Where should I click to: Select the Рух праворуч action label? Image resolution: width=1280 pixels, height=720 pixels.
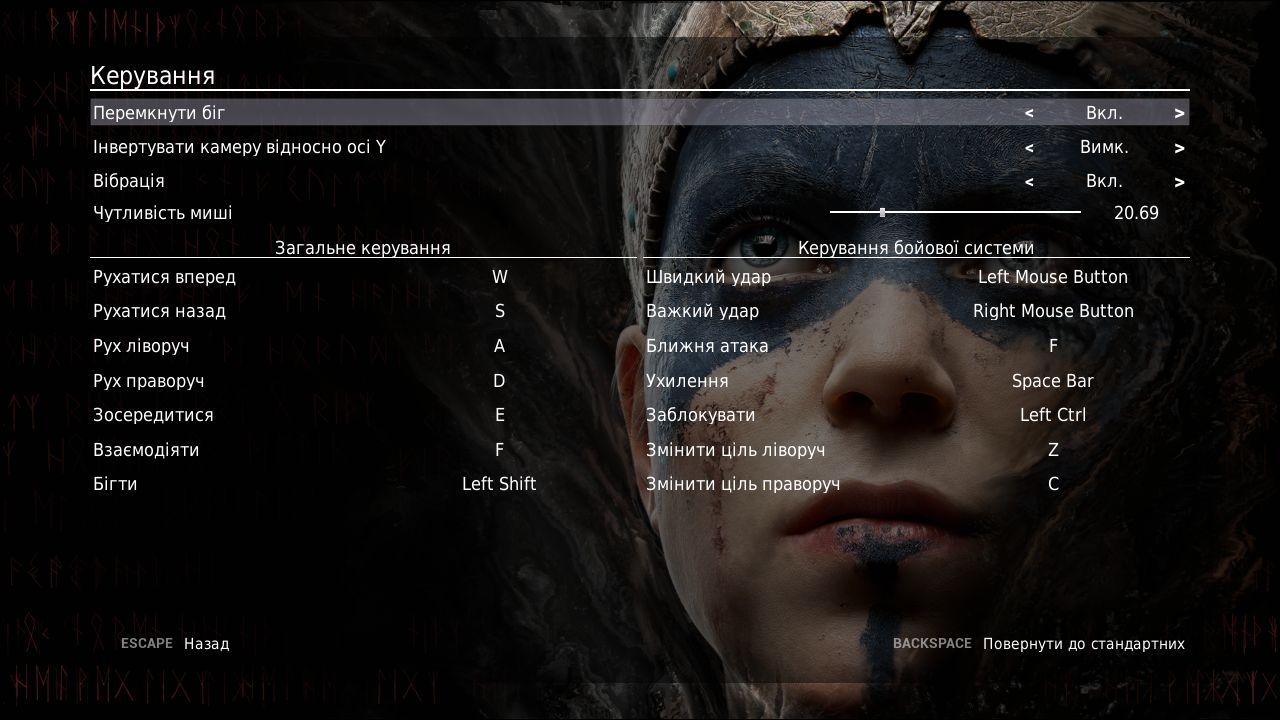(x=149, y=381)
